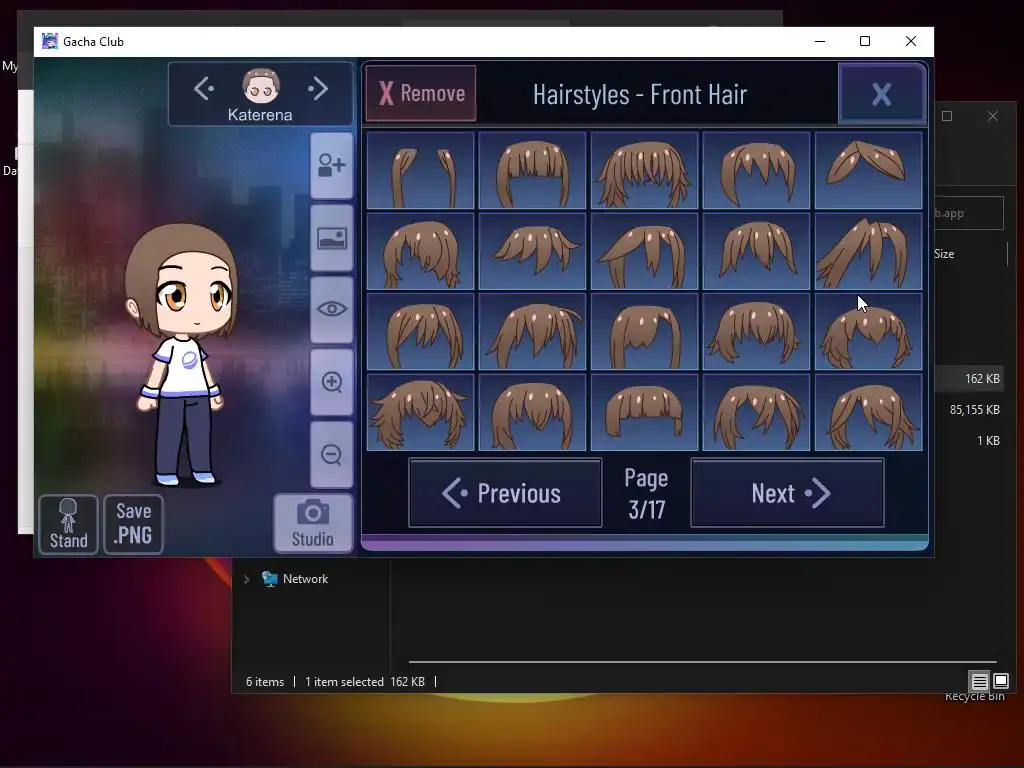The width and height of the screenshot is (1024, 768).
Task: Close the Hairstyles panel with the X
Action: point(882,94)
